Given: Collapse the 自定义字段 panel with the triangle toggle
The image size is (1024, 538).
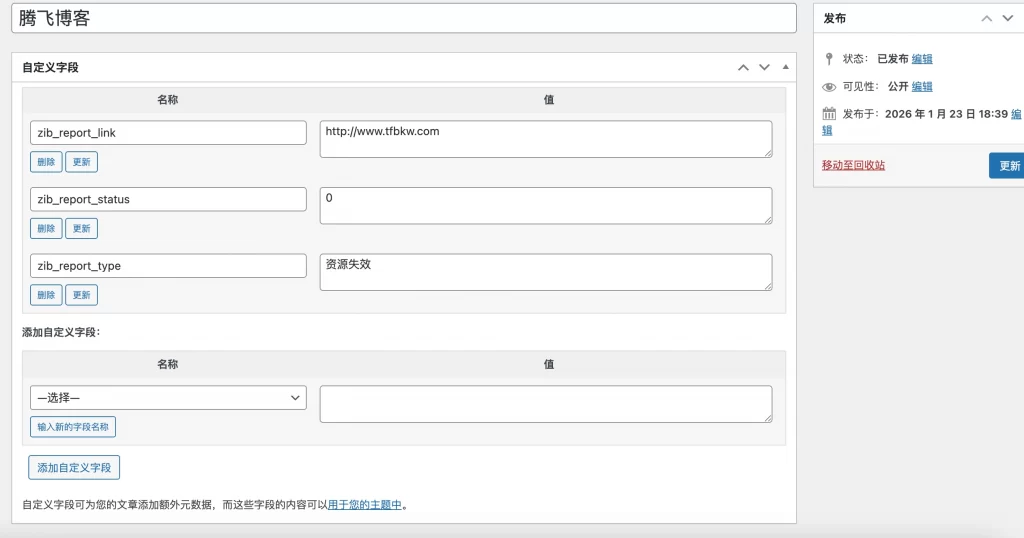Looking at the screenshot, I should pyautogui.click(x=785, y=68).
